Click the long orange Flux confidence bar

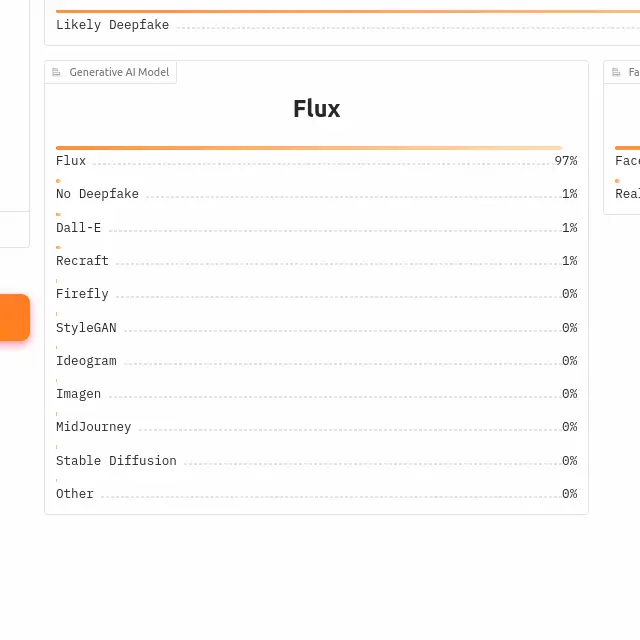coord(309,148)
